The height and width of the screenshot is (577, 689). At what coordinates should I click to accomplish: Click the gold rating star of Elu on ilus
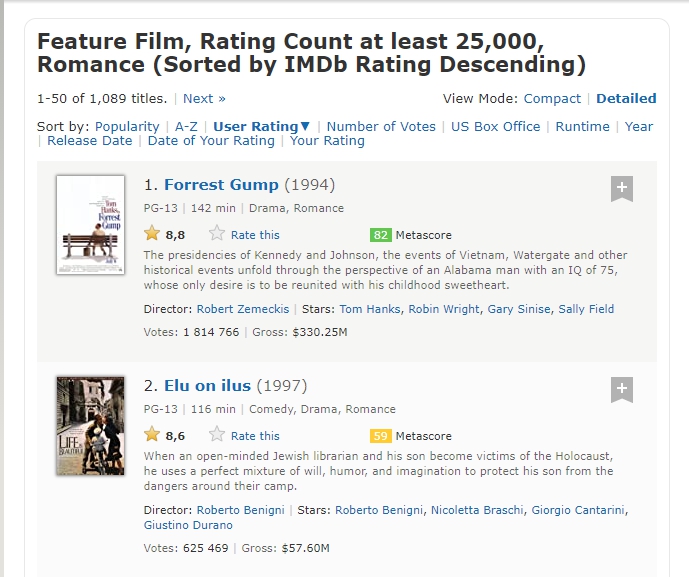(152, 435)
